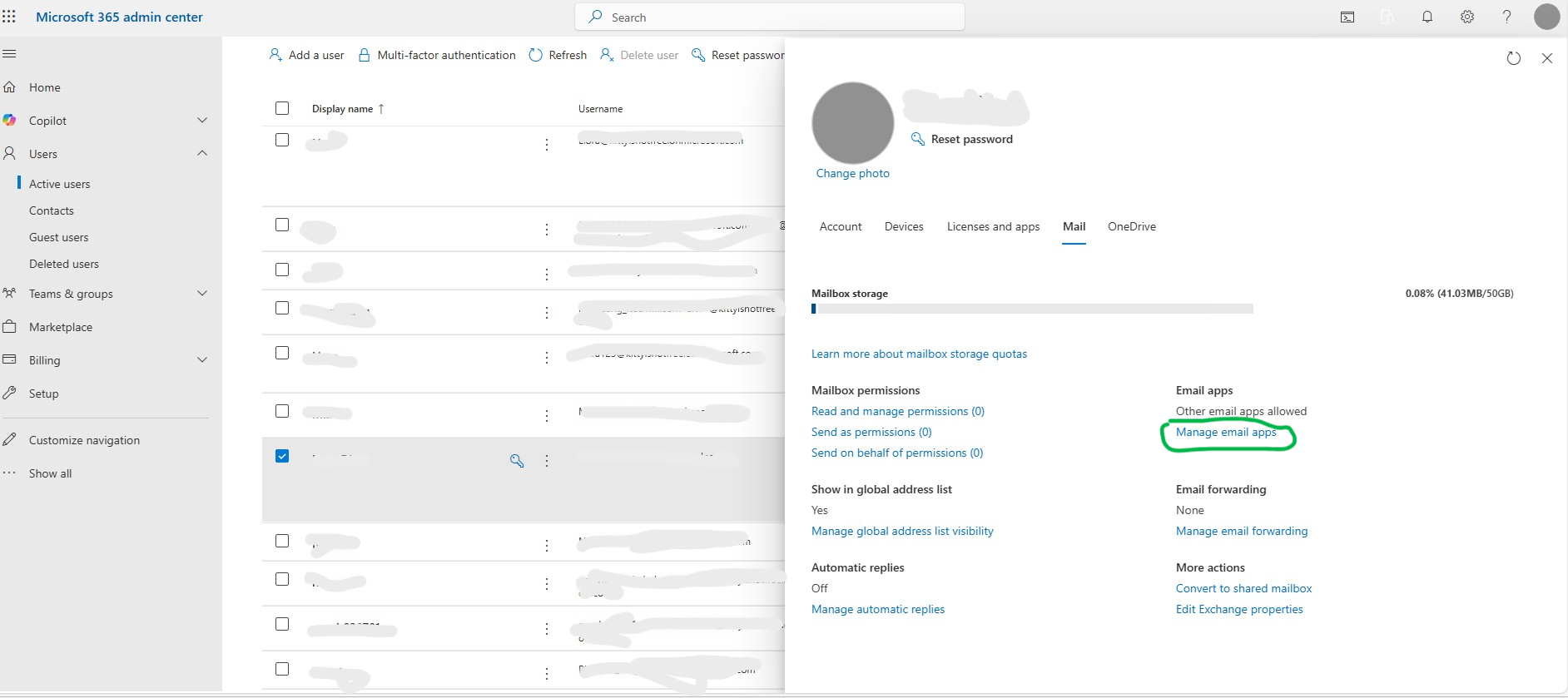Sort by Display name column header
1568x698 pixels.
pyautogui.click(x=348, y=108)
